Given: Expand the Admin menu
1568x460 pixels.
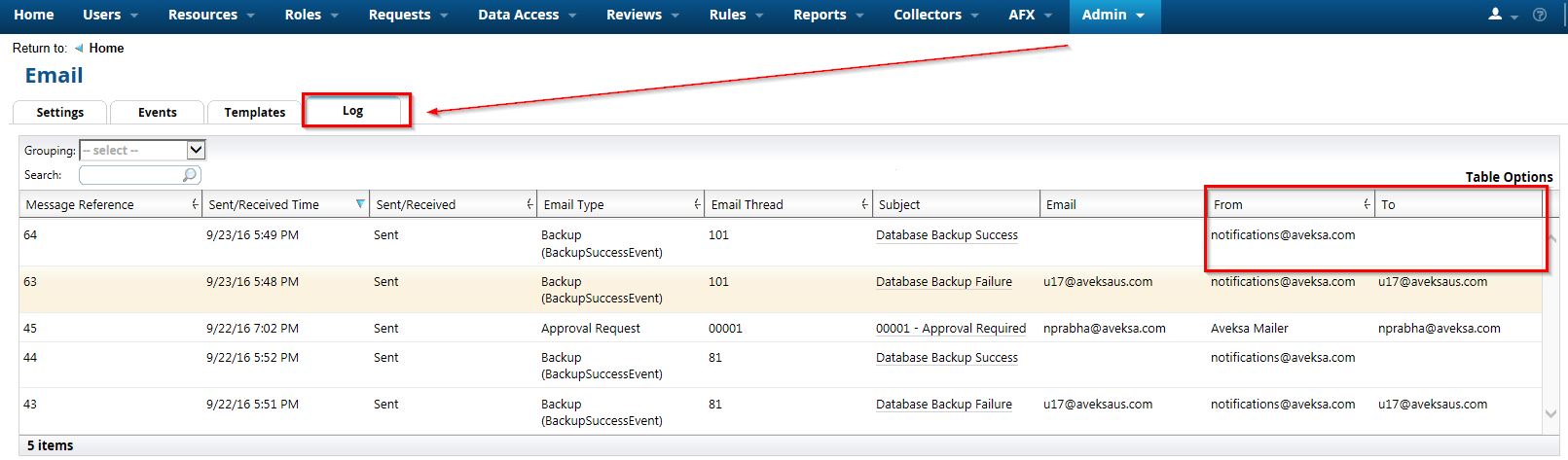Looking at the screenshot, I should click(x=1112, y=15).
